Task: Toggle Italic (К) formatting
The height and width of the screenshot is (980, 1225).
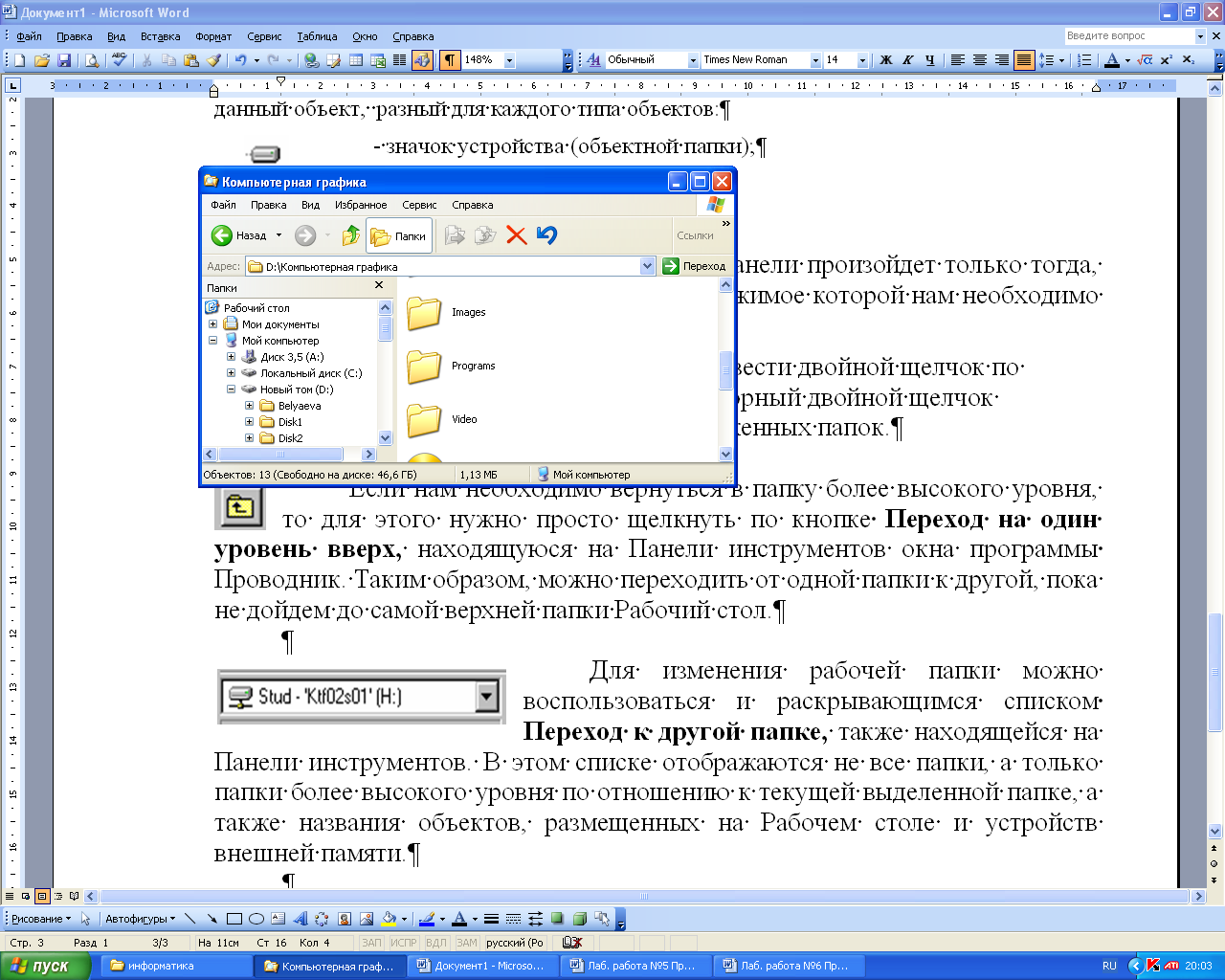Action: pyautogui.click(x=908, y=60)
